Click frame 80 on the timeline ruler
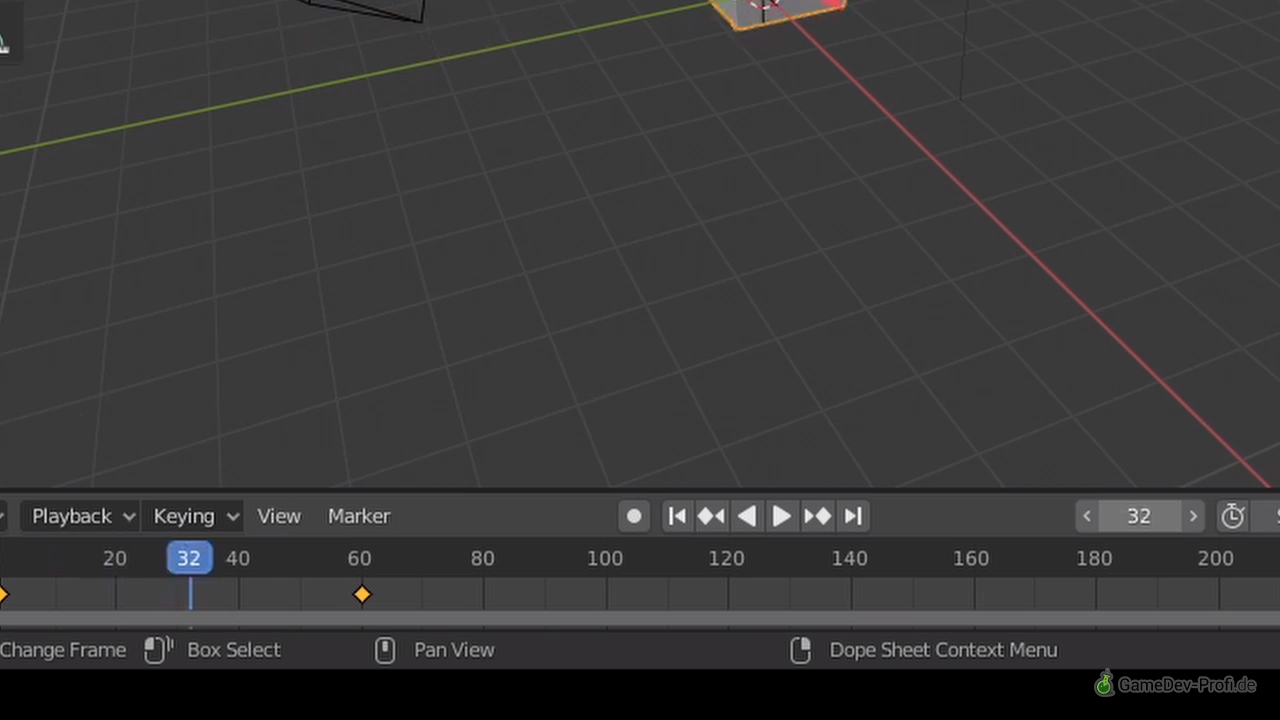 (482, 558)
